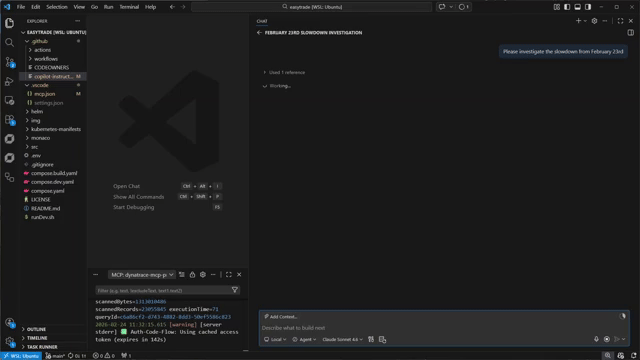This screenshot has width=640, height=360.
Task: Open the Remote Explorer view
Action: (x=9, y=100)
